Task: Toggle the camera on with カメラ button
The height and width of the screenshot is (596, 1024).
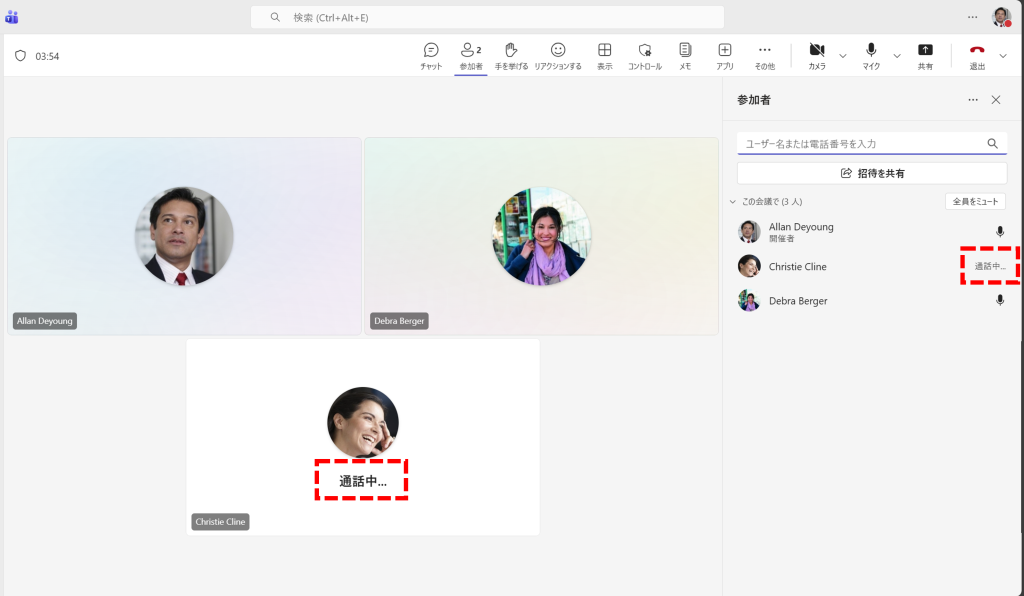Action: [x=817, y=56]
